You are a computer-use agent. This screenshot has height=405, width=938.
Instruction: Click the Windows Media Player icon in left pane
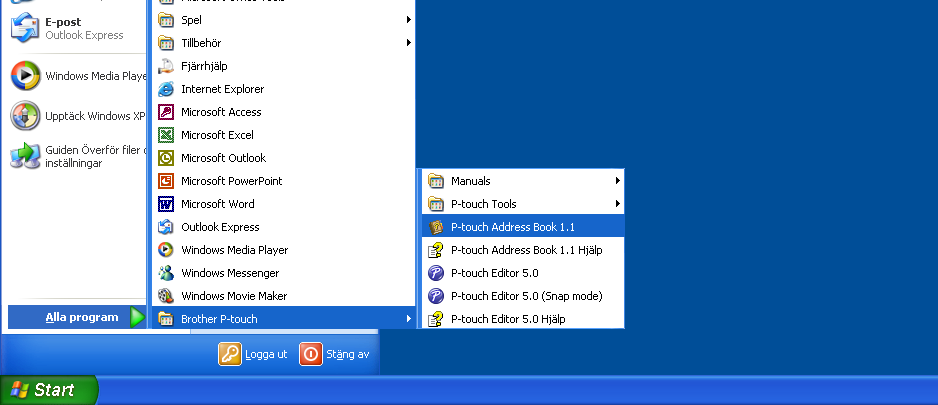[25, 76]
